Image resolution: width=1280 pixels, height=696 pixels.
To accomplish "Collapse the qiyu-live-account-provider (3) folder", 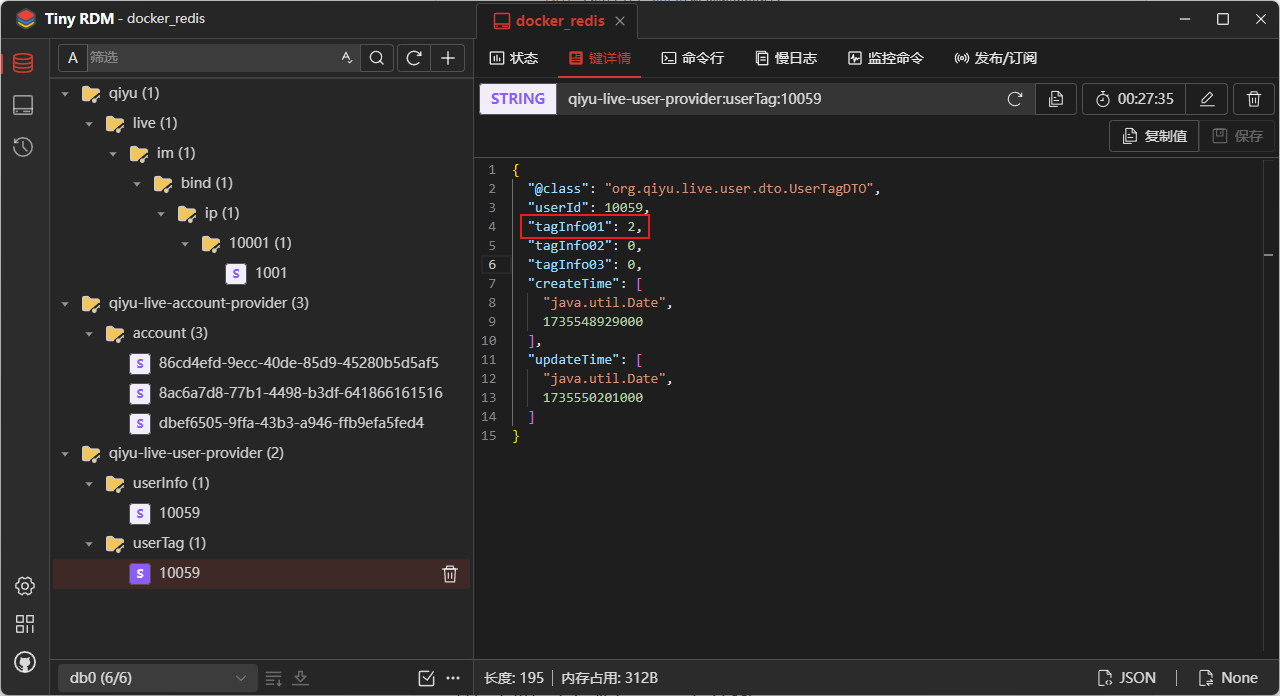I will point(65,303).
